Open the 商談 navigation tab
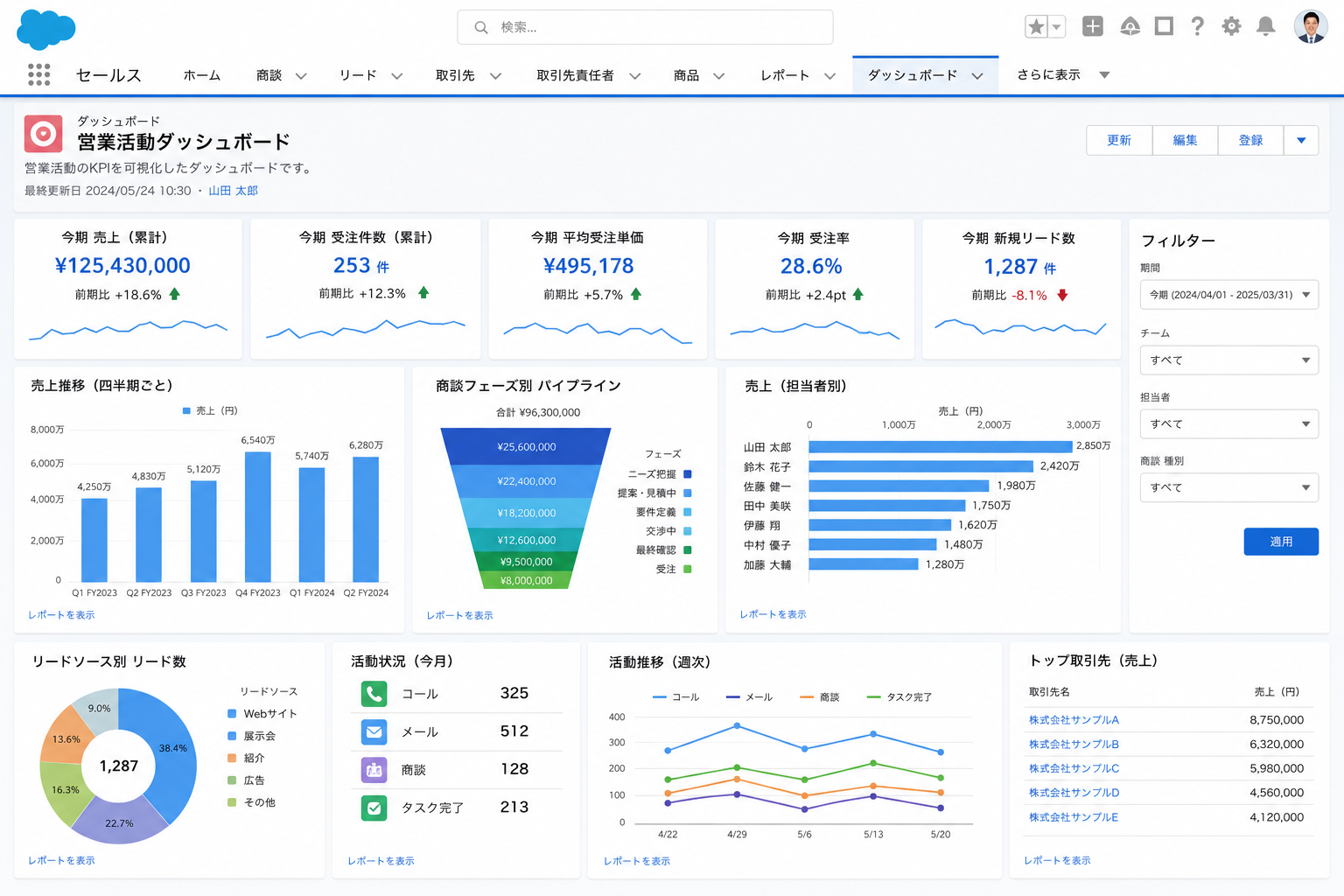The width and height of the screenshot is (1344, 896). tap(269, 75)
